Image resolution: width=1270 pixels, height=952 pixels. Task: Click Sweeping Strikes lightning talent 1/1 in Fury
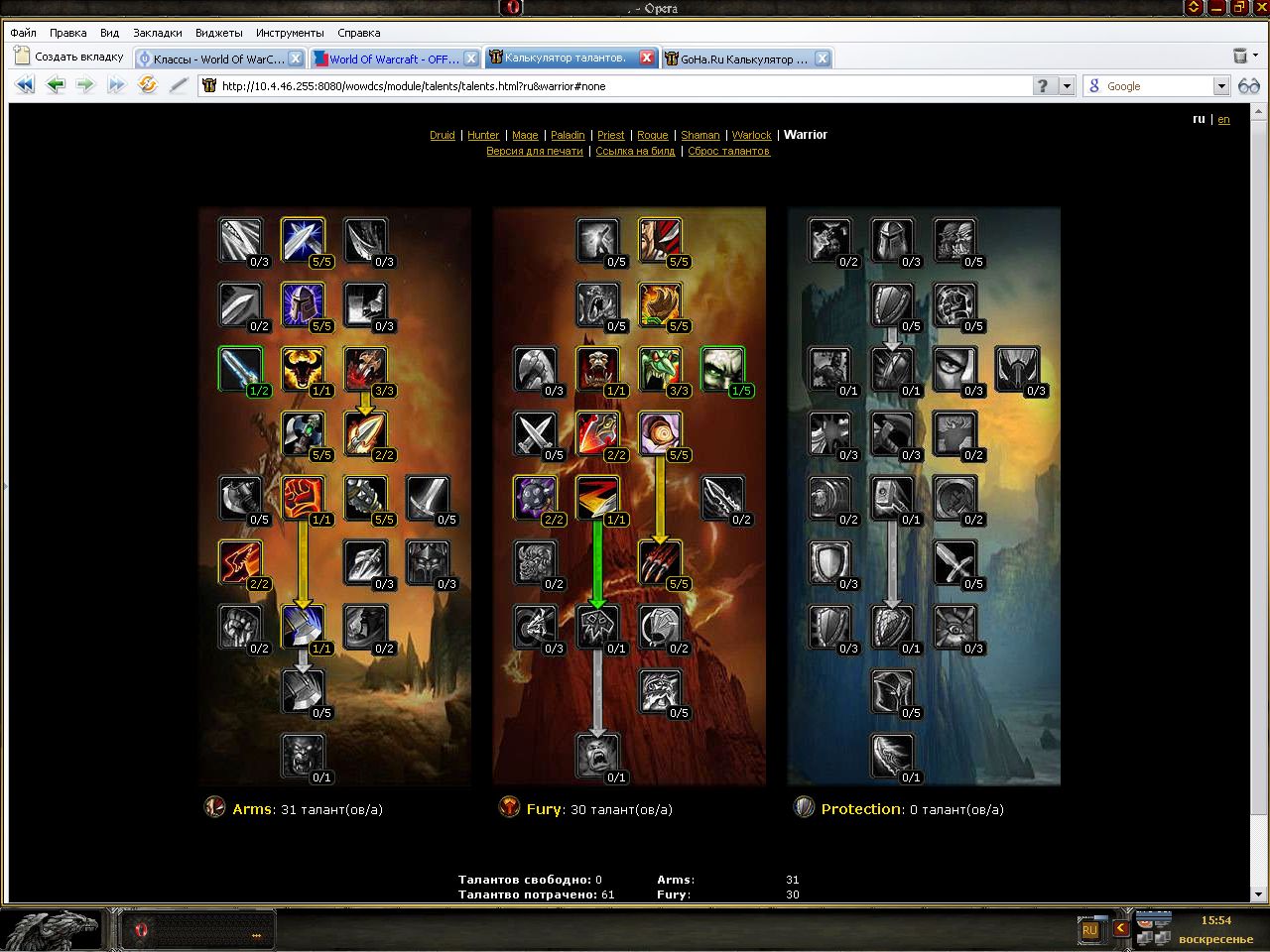click(x=597, y=499)
